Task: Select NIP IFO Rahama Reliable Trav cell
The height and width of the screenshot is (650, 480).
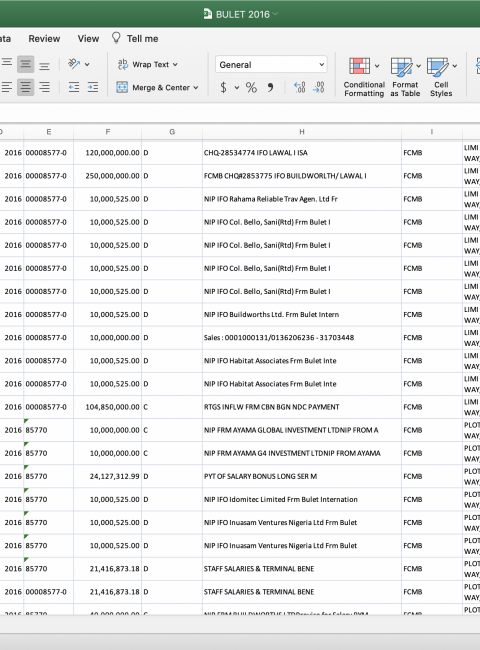Action: click(302, 199)
